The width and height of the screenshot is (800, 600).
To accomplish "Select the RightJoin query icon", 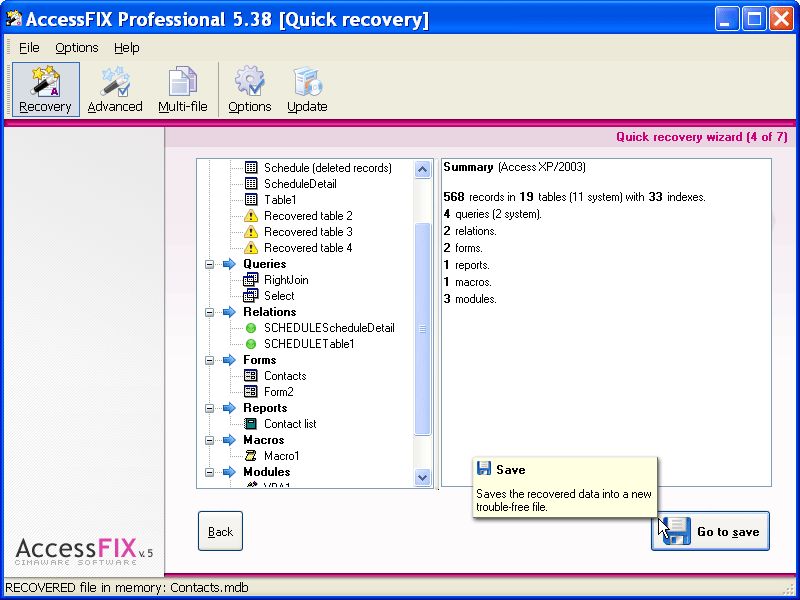I will click(x=251, y=280).
